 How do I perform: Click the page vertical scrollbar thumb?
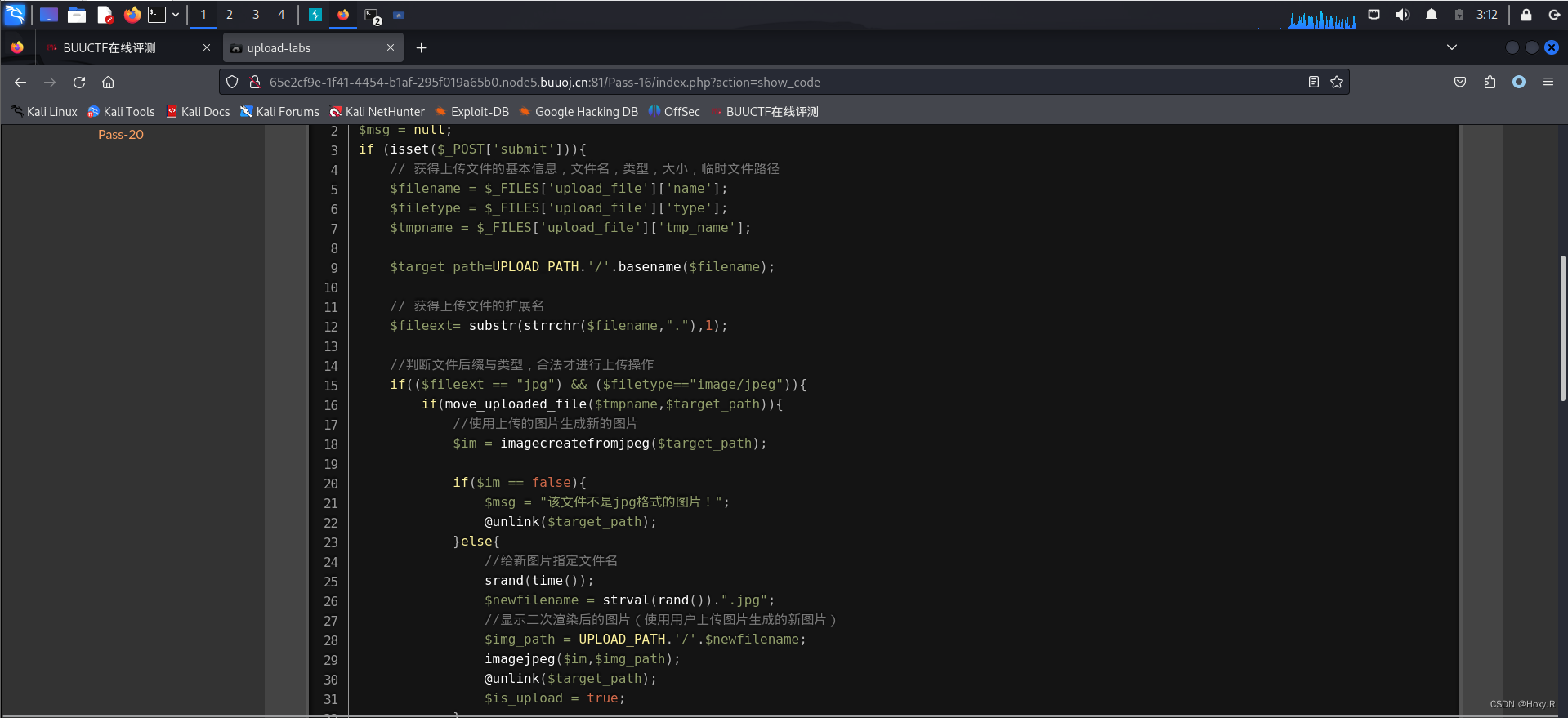[1562, 328]
